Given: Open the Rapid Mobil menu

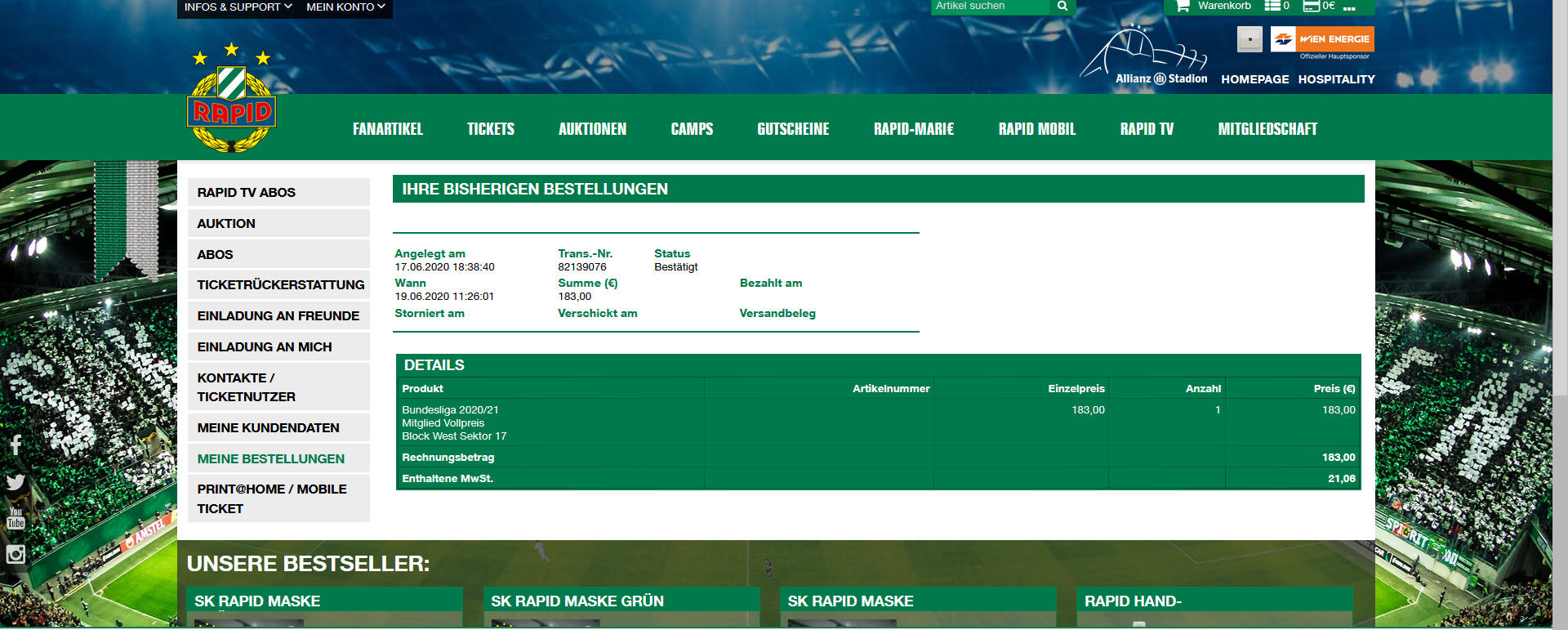Looking at the screenshot, I should tap(1037, 129).
